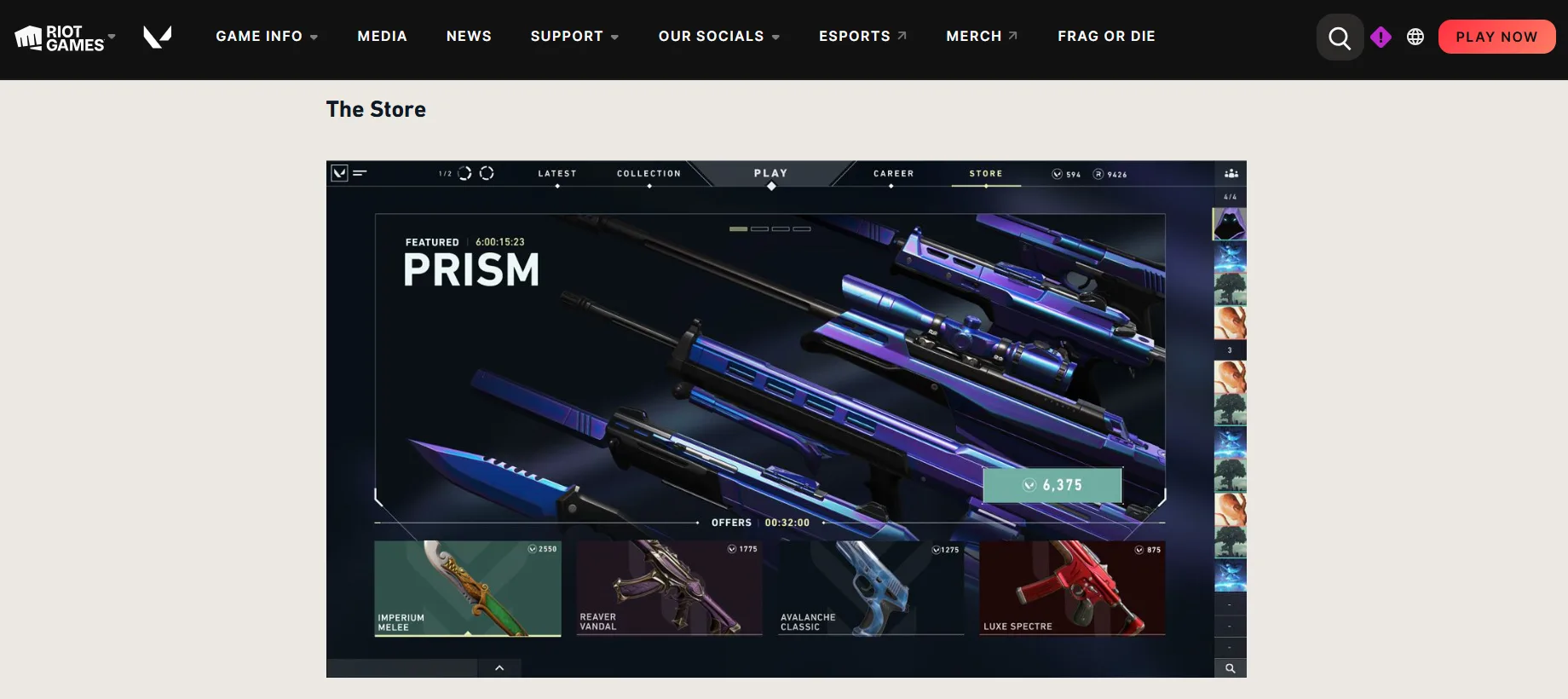Image resolution: width=1568 pixels, height=699 pixels.
Task: Open the Media menu item
Action: tap(382, 37)
